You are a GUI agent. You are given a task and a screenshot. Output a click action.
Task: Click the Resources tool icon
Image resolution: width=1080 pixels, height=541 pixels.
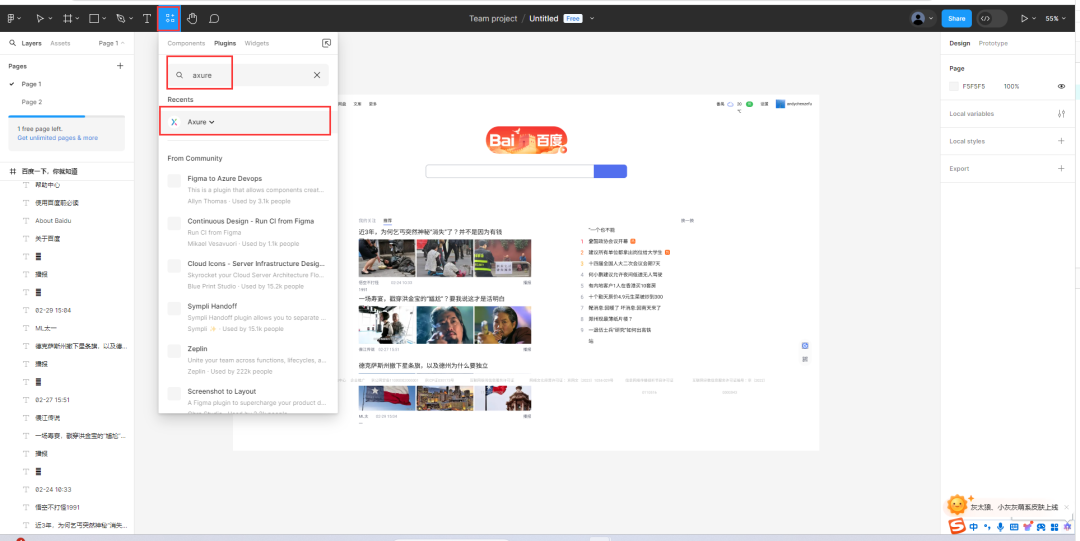coord(169,19)
